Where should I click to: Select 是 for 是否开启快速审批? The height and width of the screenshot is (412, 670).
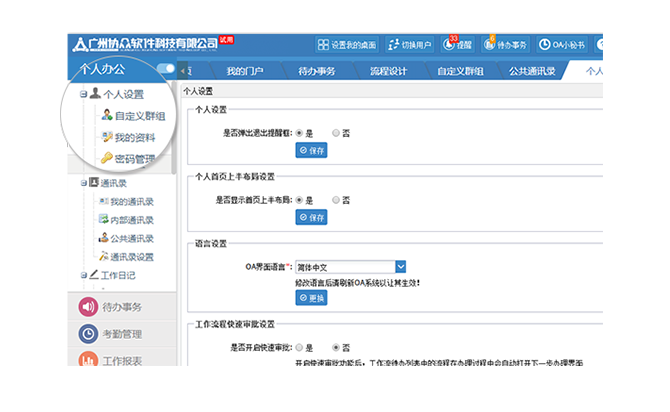pos(297,346)
